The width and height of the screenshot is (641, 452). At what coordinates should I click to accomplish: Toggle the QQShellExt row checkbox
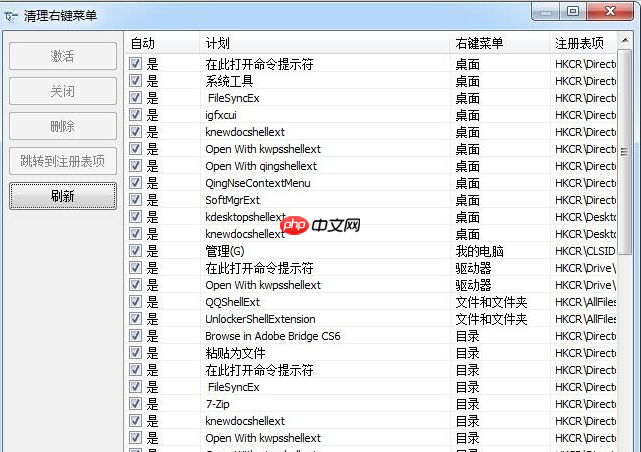click(135, 302)
